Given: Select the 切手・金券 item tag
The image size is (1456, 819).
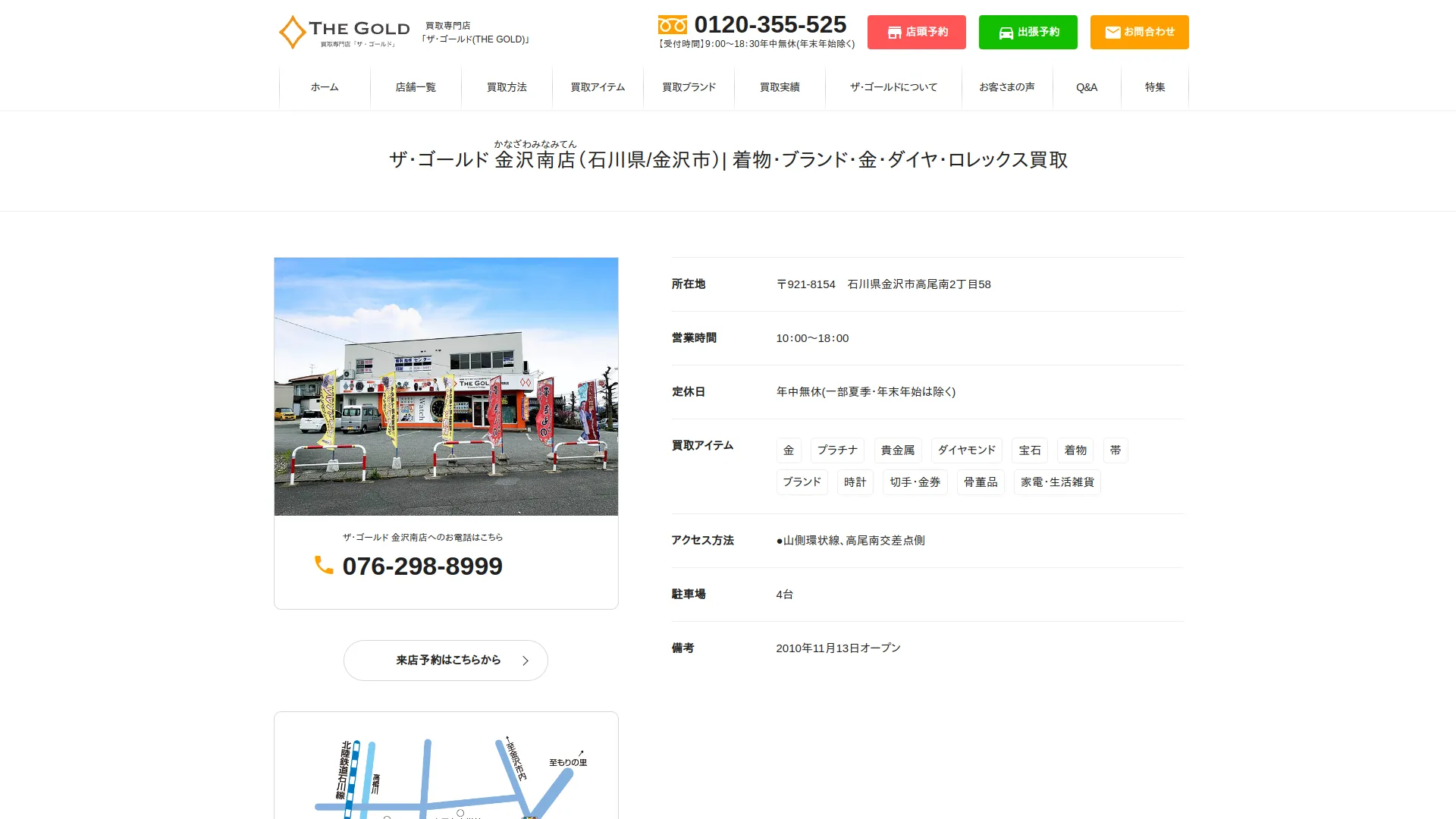Looking at the screenshot, I should point(915,482).
